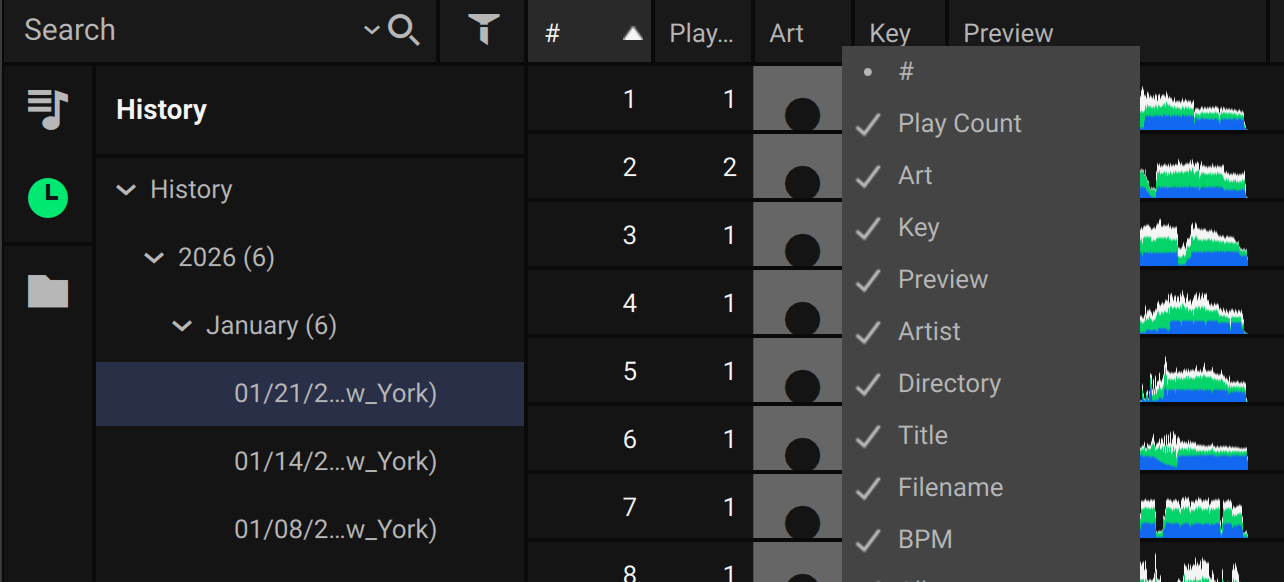Screen dimensions: 1284x582
Task: Uncheck the Play Count column option
Action: click(x=959, y=124)
